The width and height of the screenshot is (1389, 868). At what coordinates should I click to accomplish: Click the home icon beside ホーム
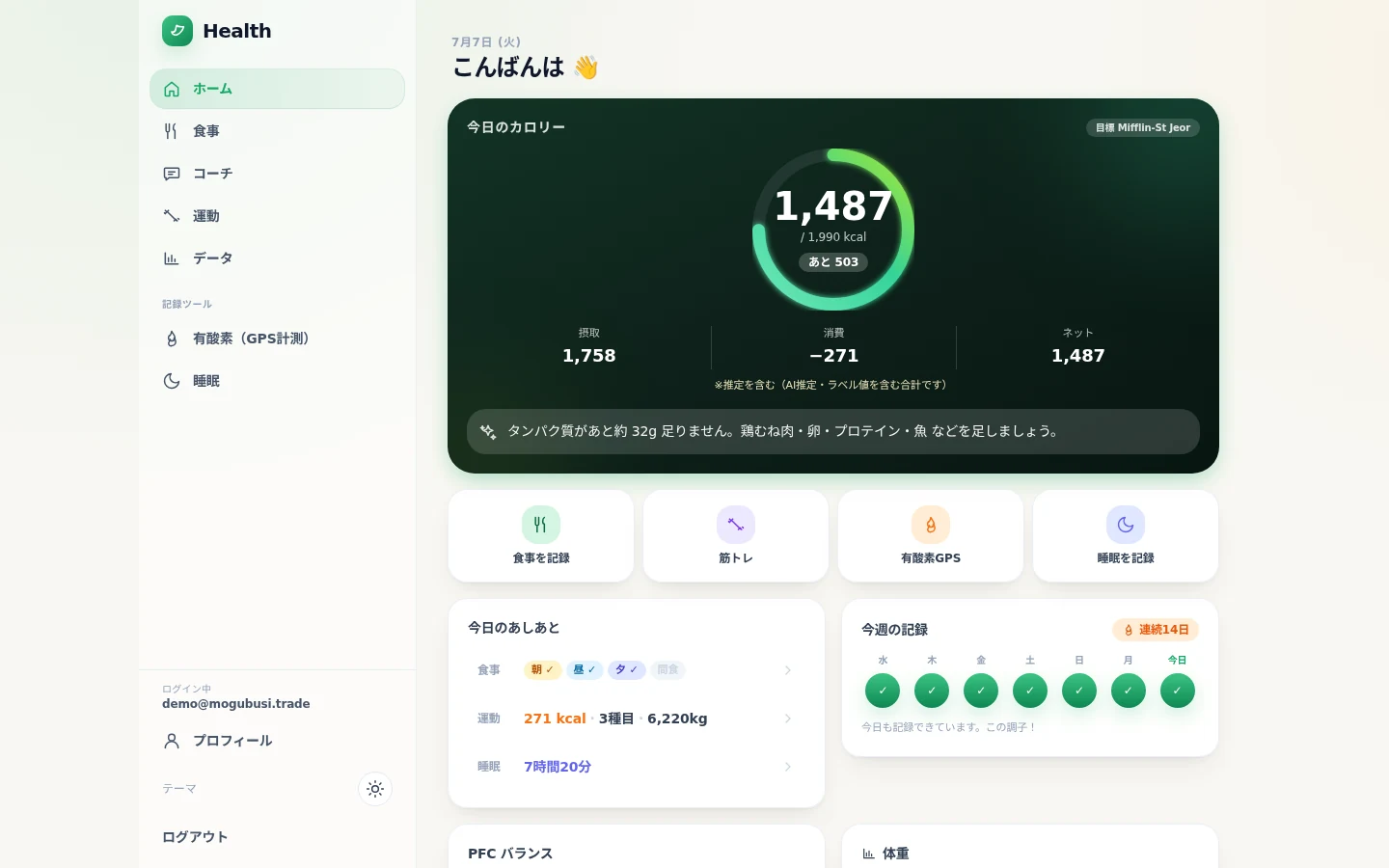pyautogui.click(x=172, y=89)
